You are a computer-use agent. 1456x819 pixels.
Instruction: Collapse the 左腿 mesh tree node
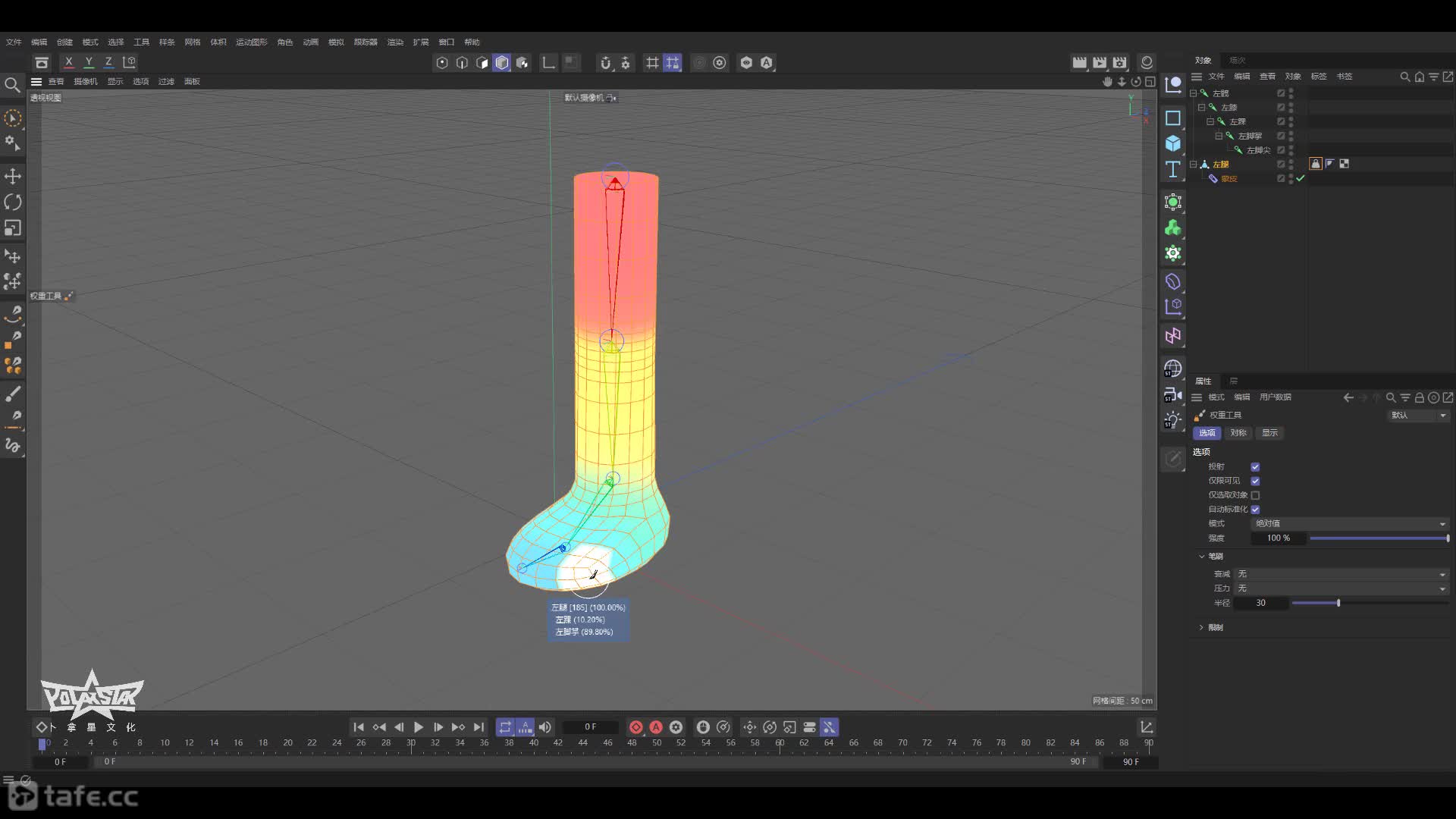tap(1193, 165)
